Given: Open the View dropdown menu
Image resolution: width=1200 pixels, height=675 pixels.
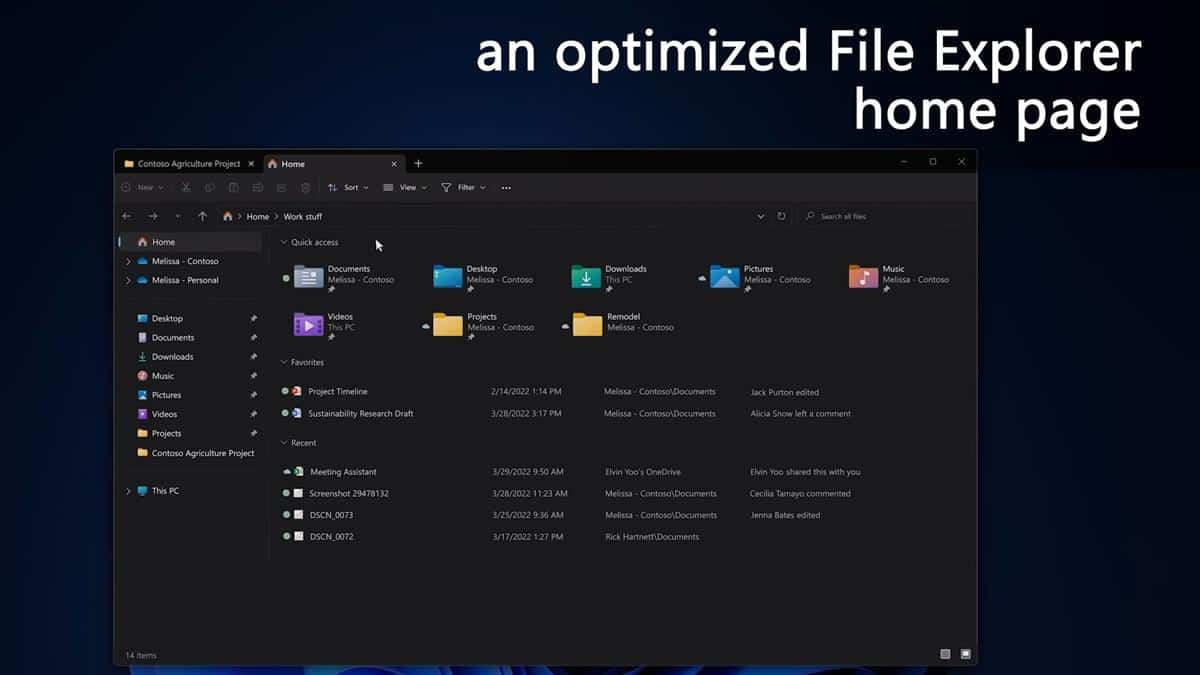Looking at the screenshot, I should (405, 187).
